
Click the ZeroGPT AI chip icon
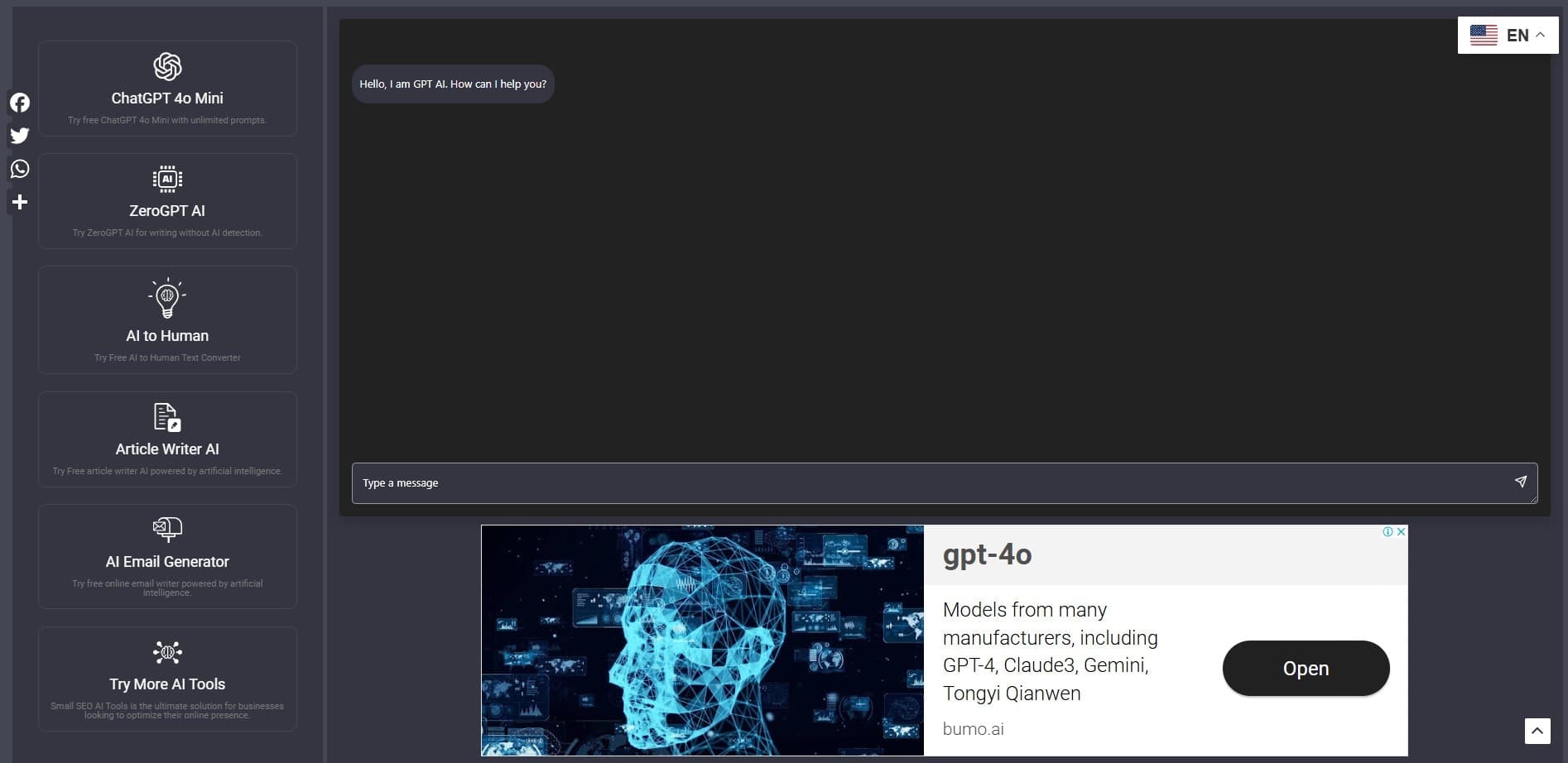[167, 179]
